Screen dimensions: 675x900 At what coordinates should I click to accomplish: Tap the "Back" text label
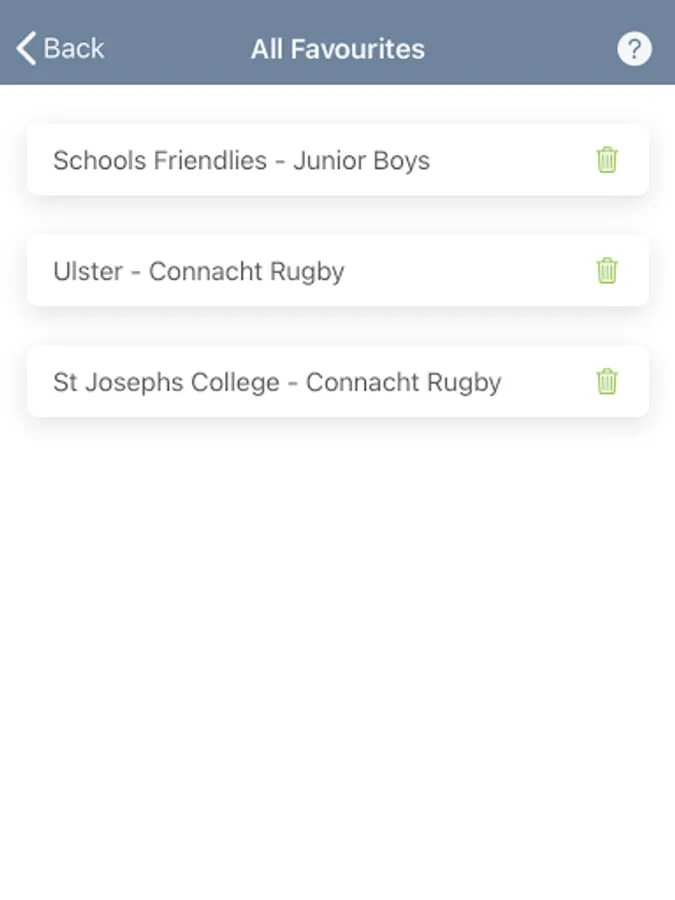pos(74,48)
